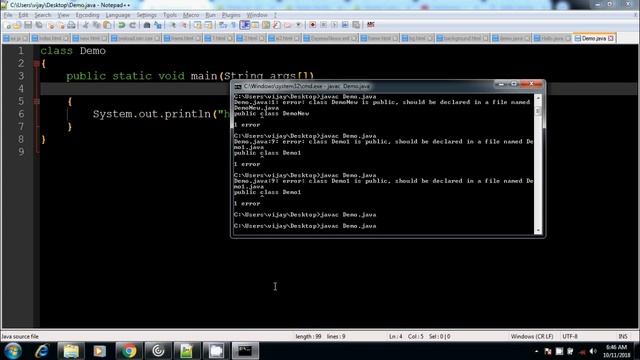
Task: Open the user defined language icon
Action: pos(255,25)
